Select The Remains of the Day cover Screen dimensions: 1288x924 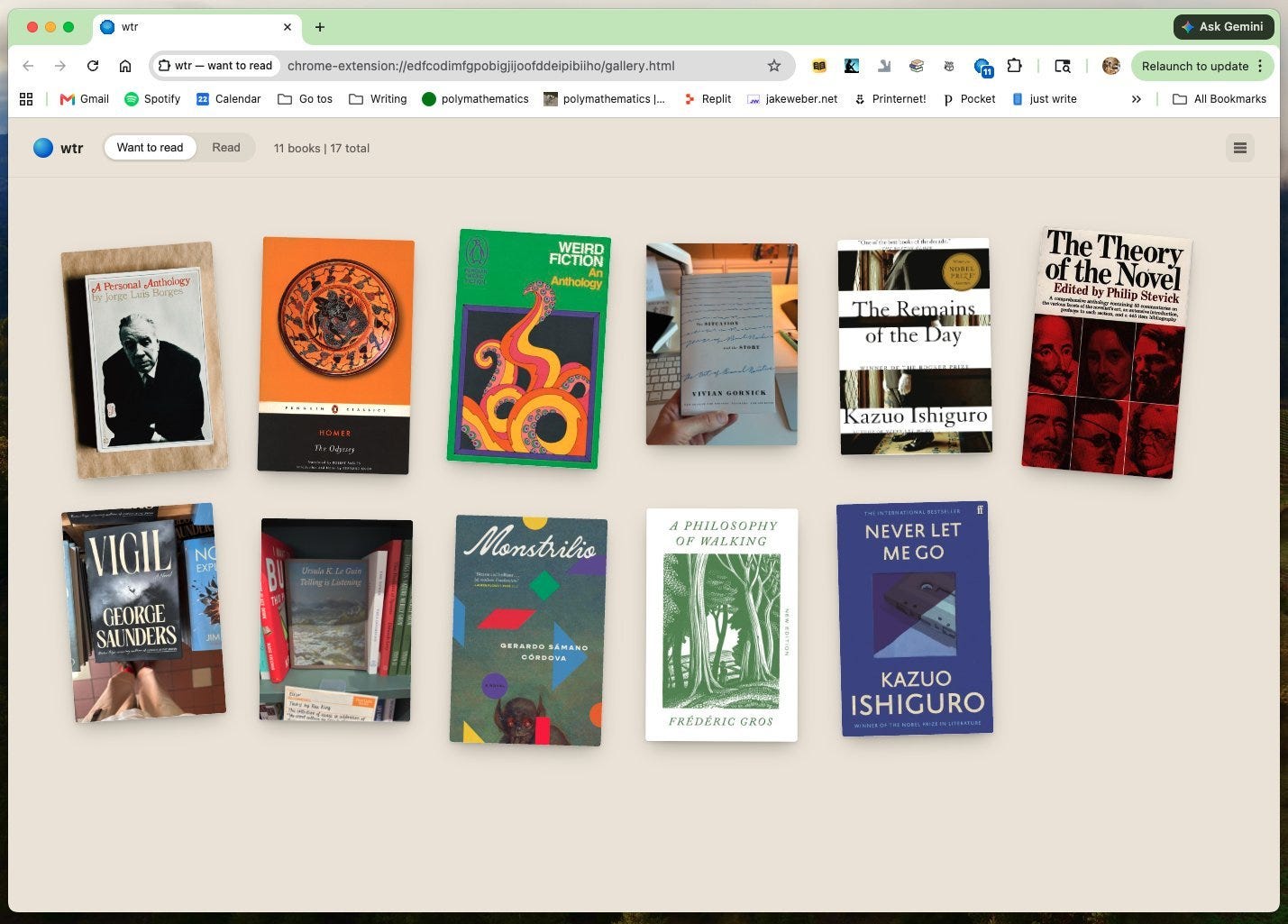point(915,346)
